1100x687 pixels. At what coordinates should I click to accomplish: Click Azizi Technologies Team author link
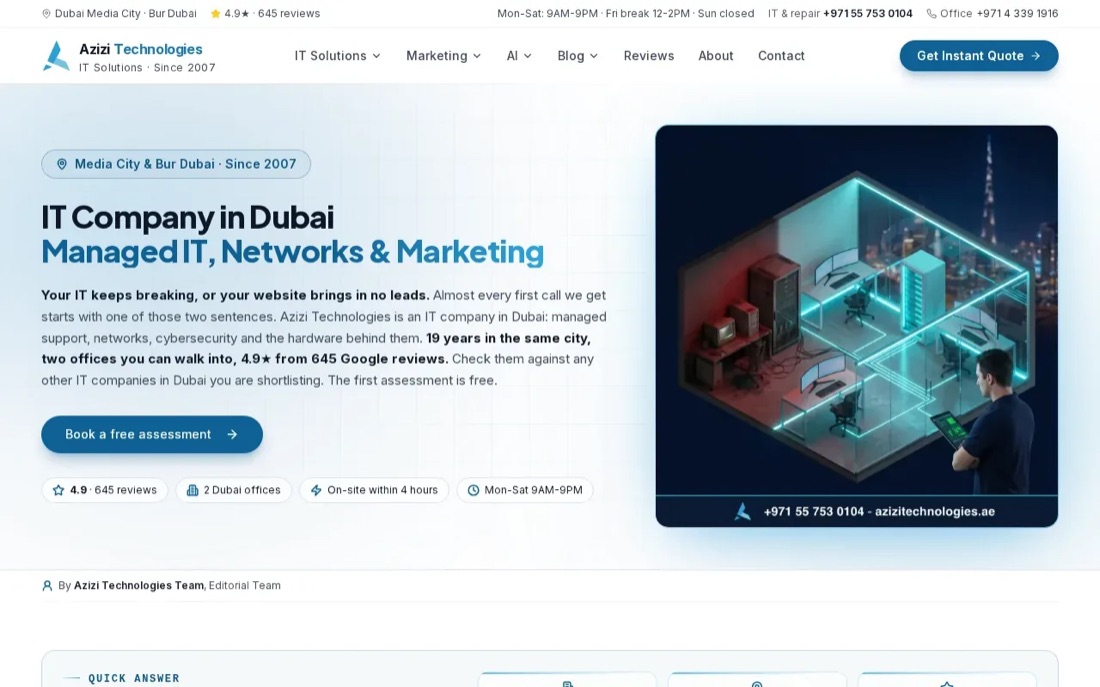[139, 585]
